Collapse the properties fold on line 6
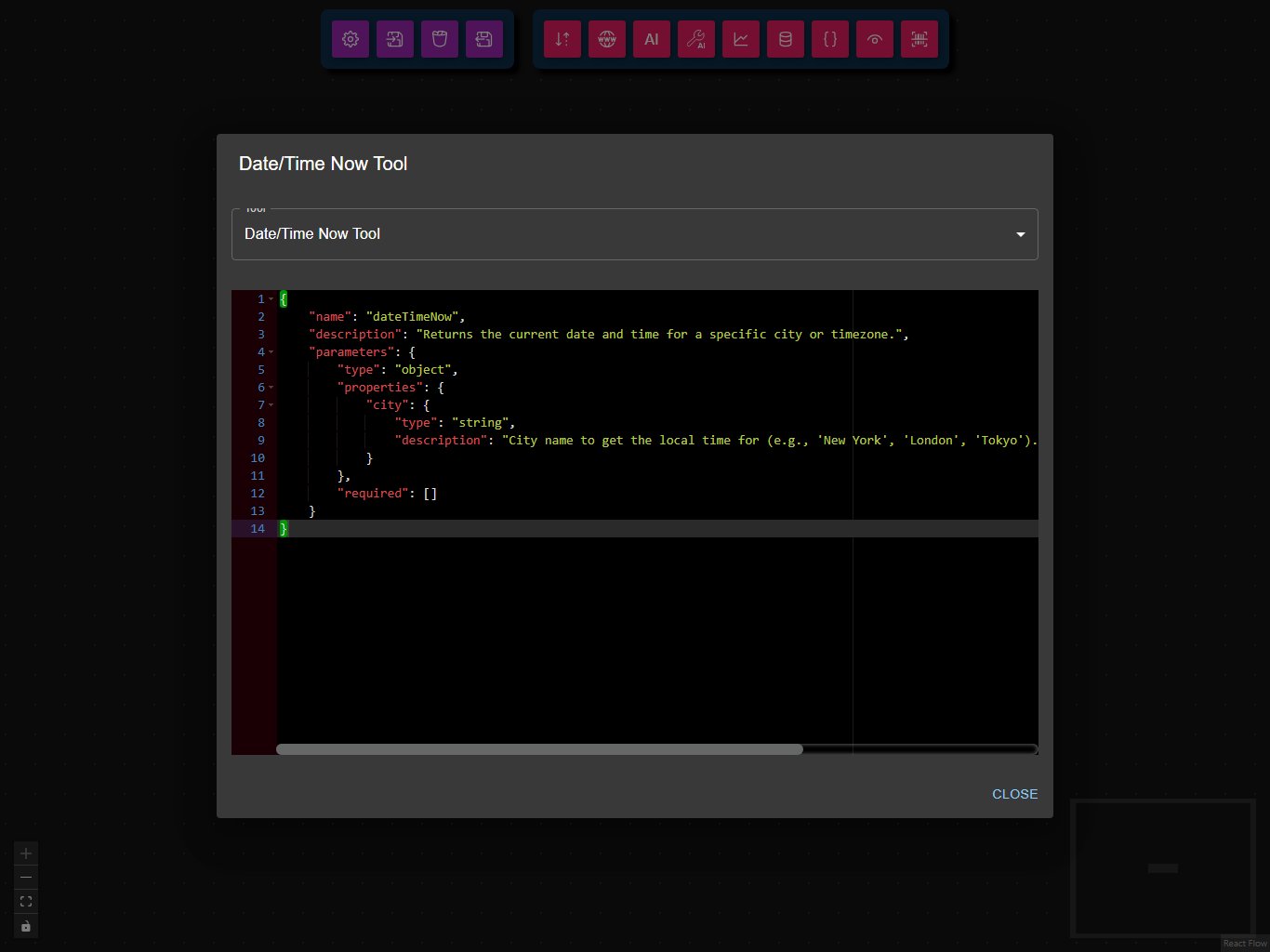 271,388
